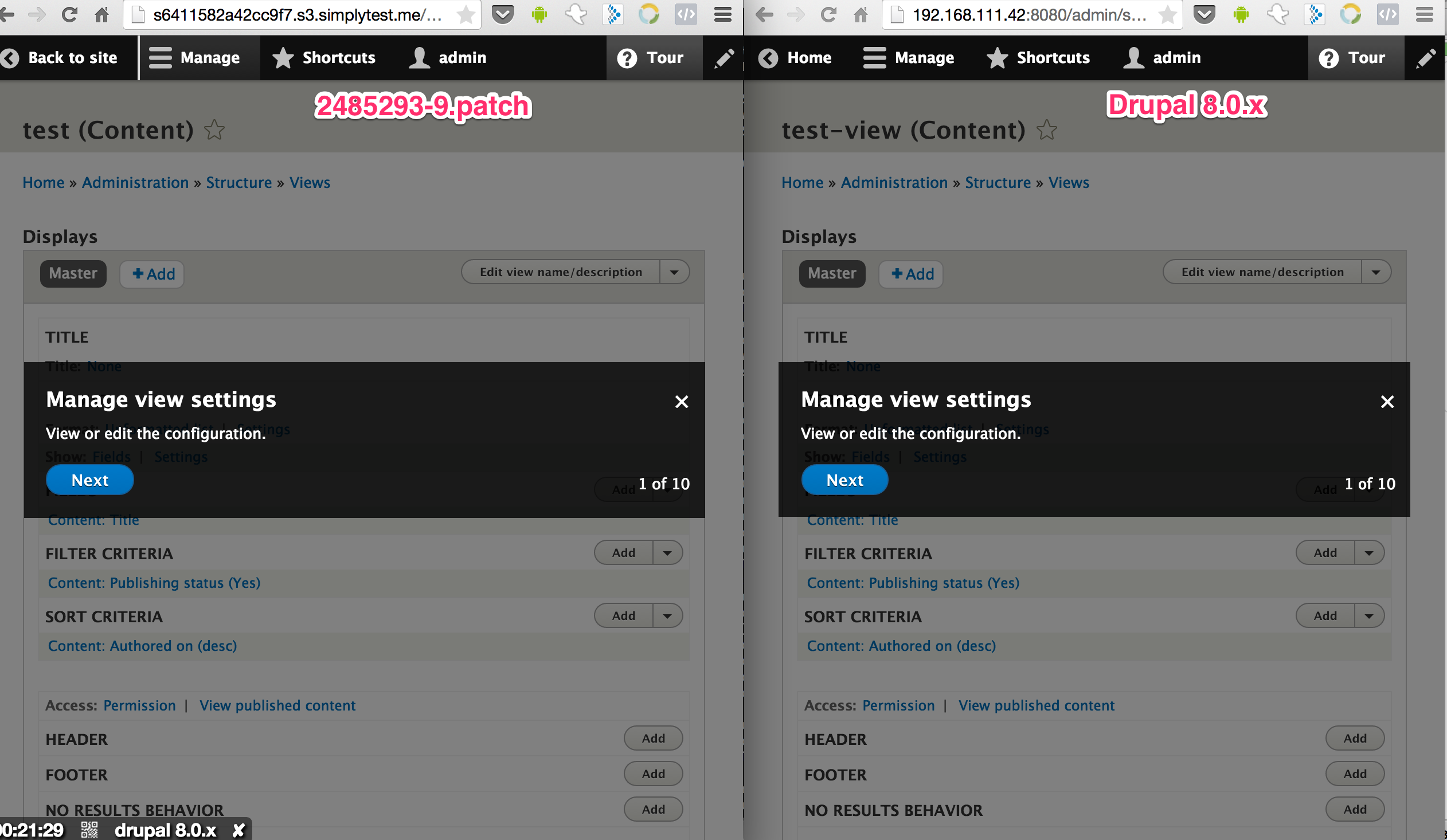Select the Master display tab in right pane

tap(831, 273)
